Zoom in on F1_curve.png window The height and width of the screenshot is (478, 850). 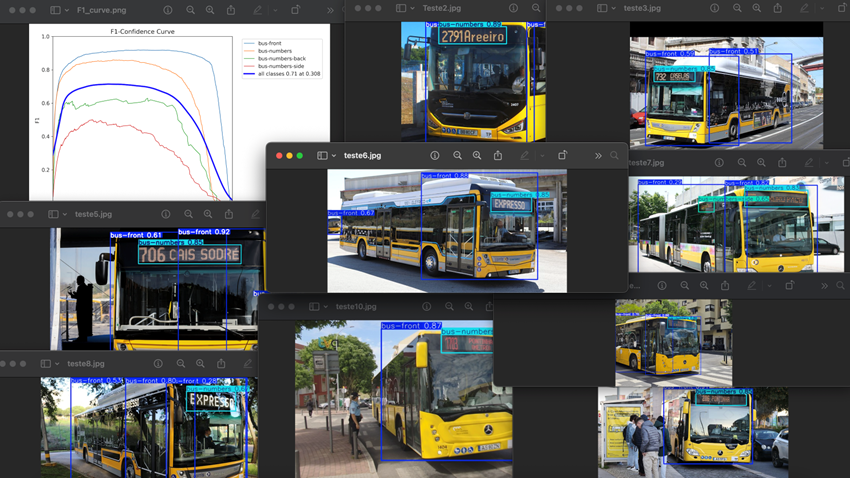coord(210,10)
